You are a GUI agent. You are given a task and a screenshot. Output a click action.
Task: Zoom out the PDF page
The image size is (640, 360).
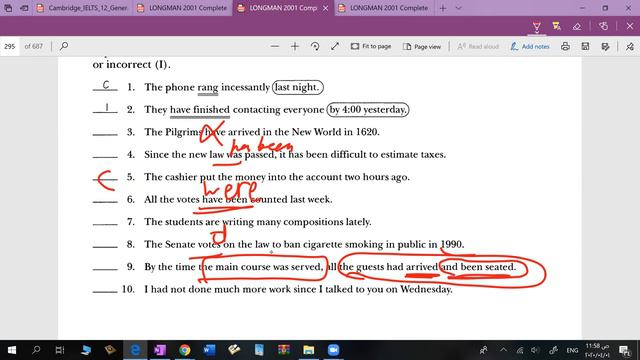click(x=275, y=47)
